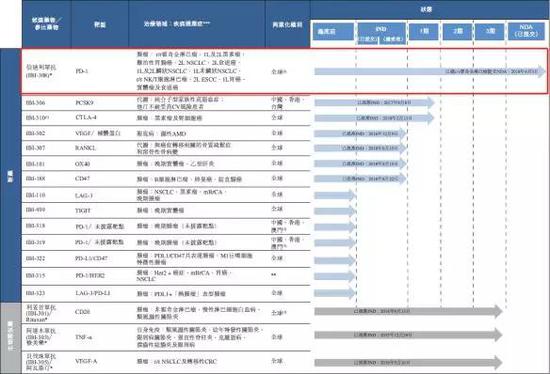Select the PD-1 target in highlighted row

82,71
